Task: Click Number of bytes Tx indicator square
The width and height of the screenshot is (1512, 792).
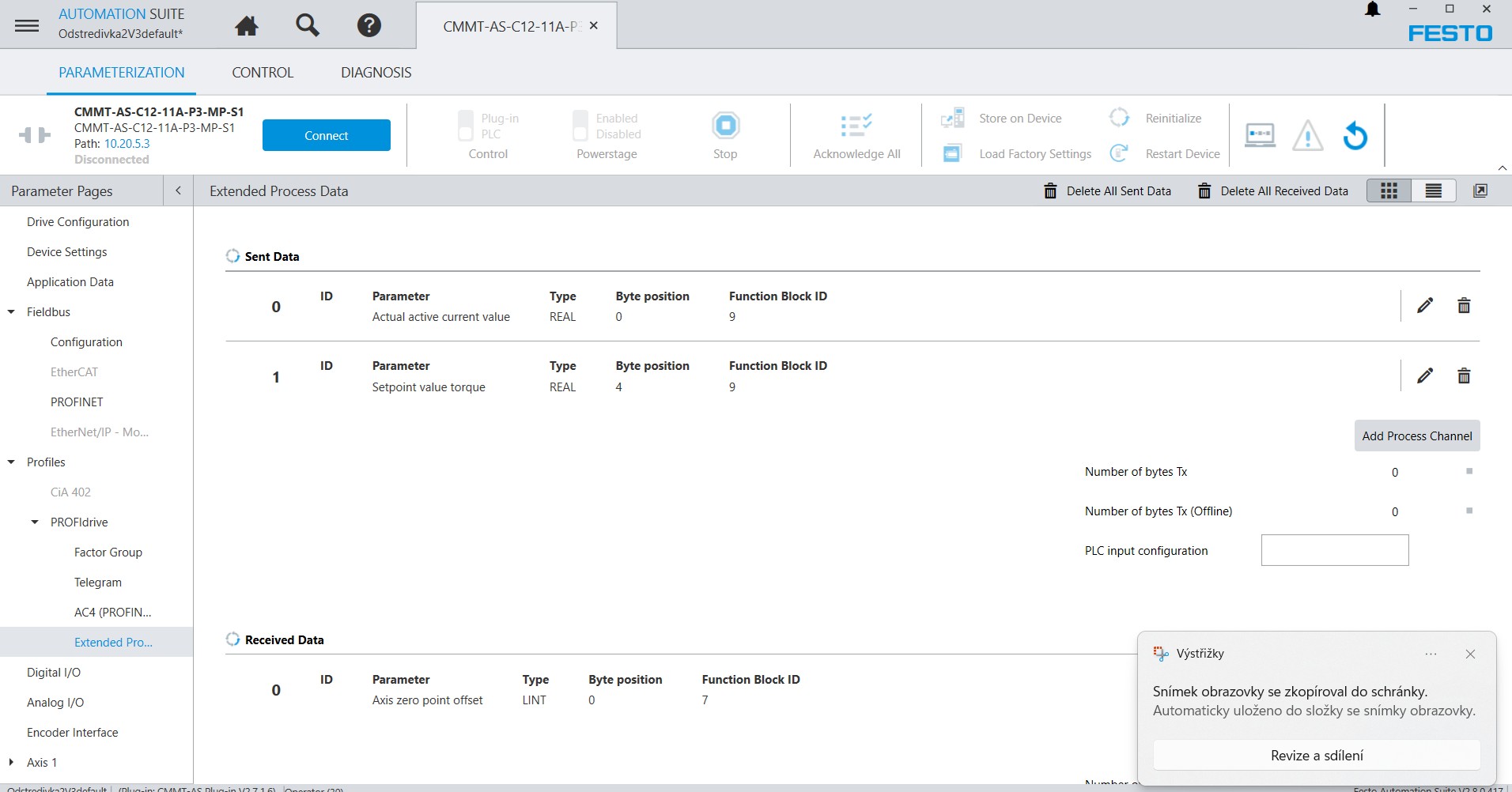Action: 1469,471
